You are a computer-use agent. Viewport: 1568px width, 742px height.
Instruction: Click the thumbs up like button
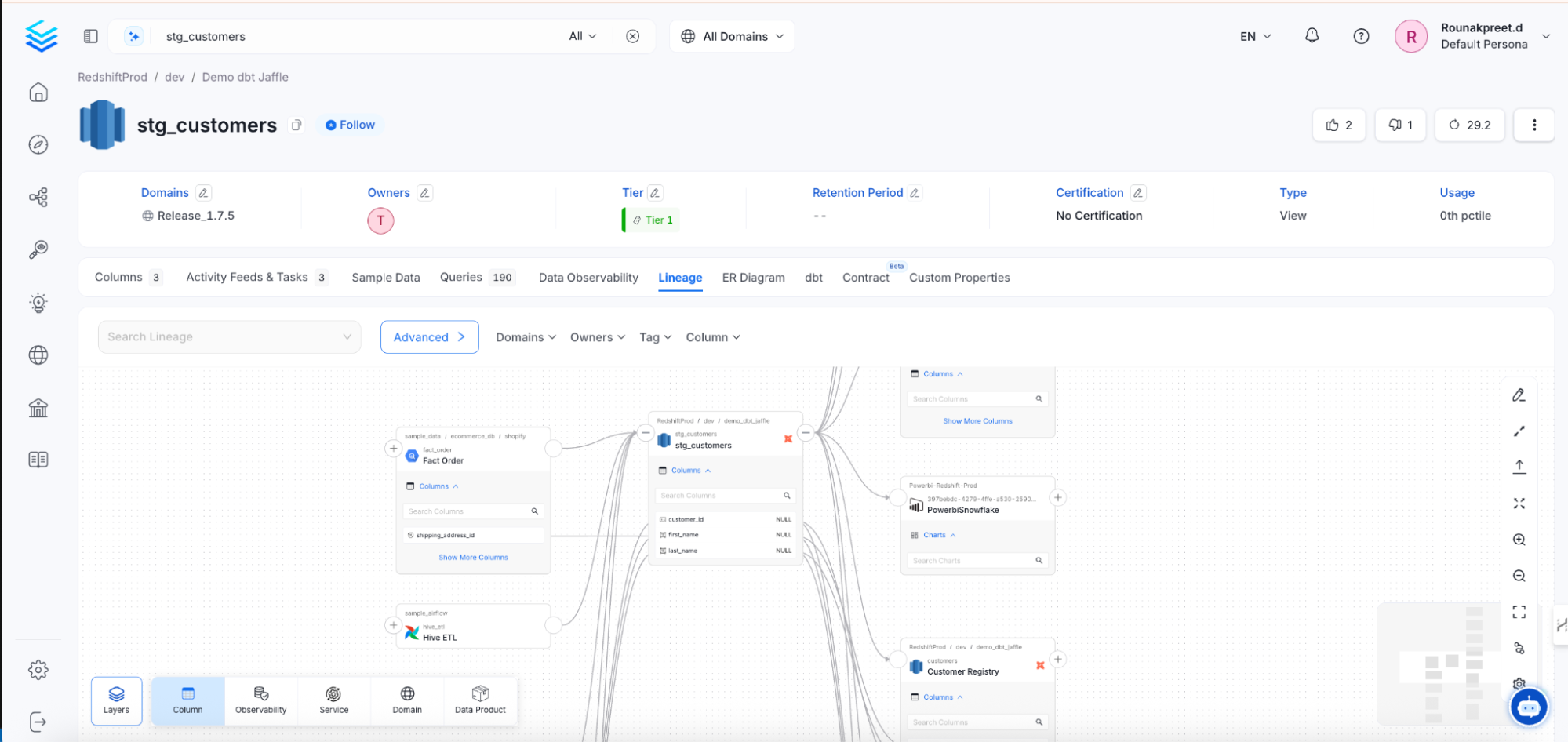tap(1338, 125)
